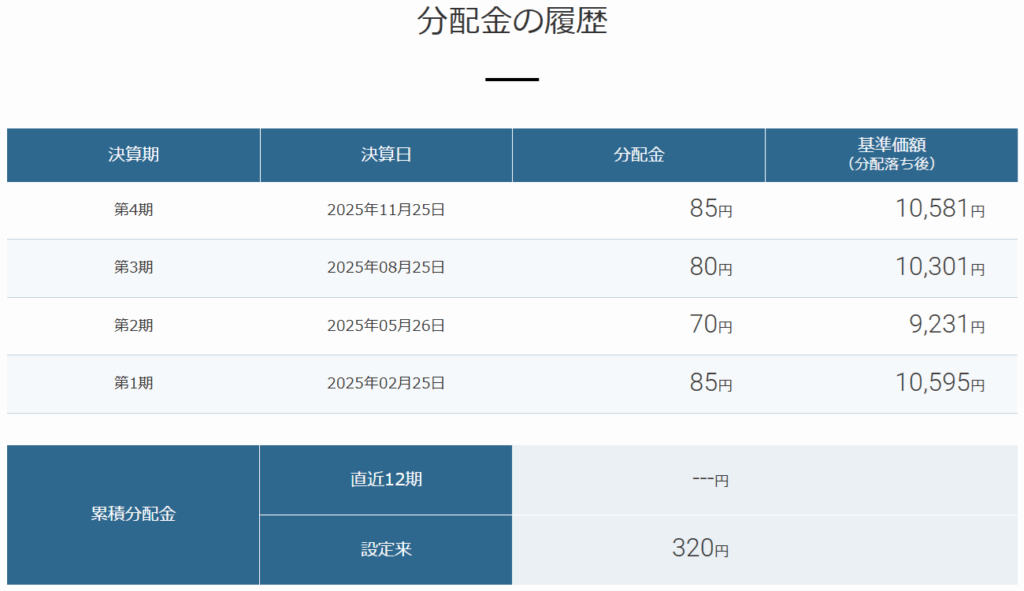Select the 80円 distribution amount
This screenshot has width=1024, height=591.
click(710, 268)
